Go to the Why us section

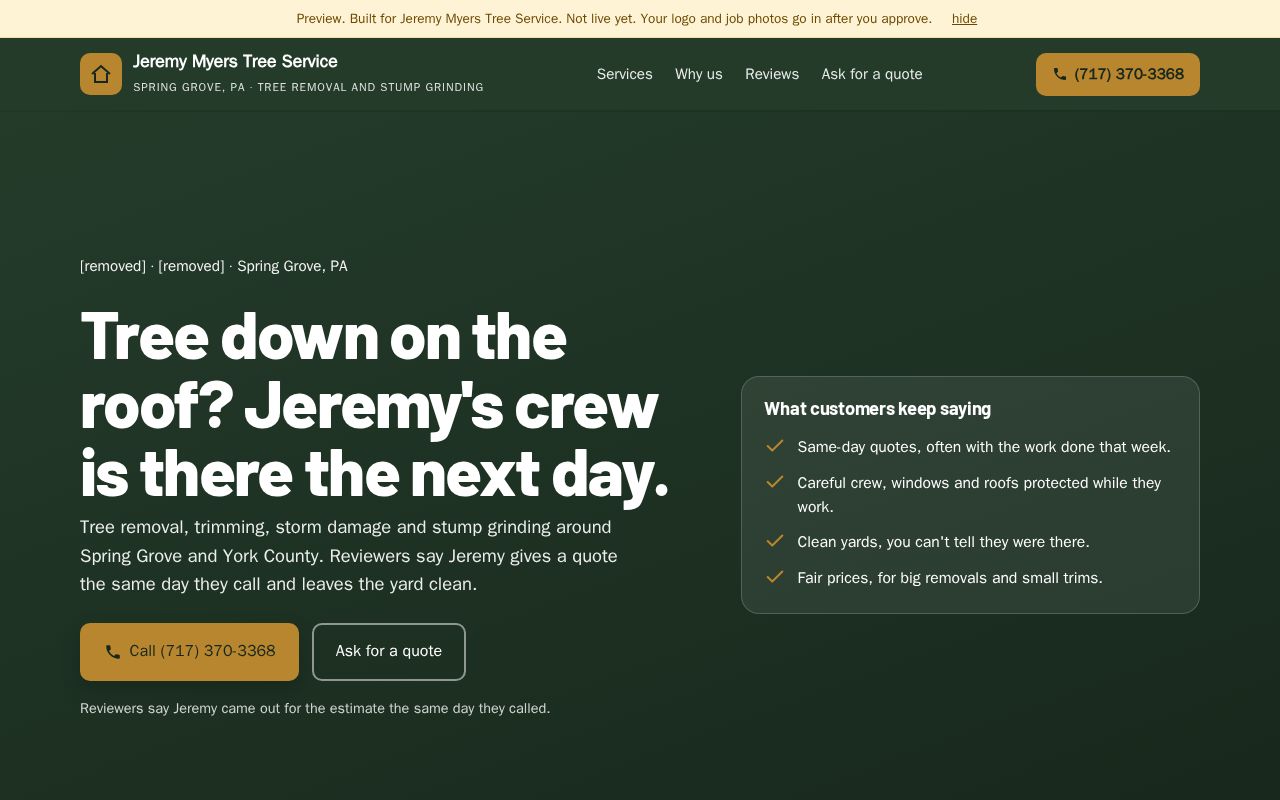698,74
